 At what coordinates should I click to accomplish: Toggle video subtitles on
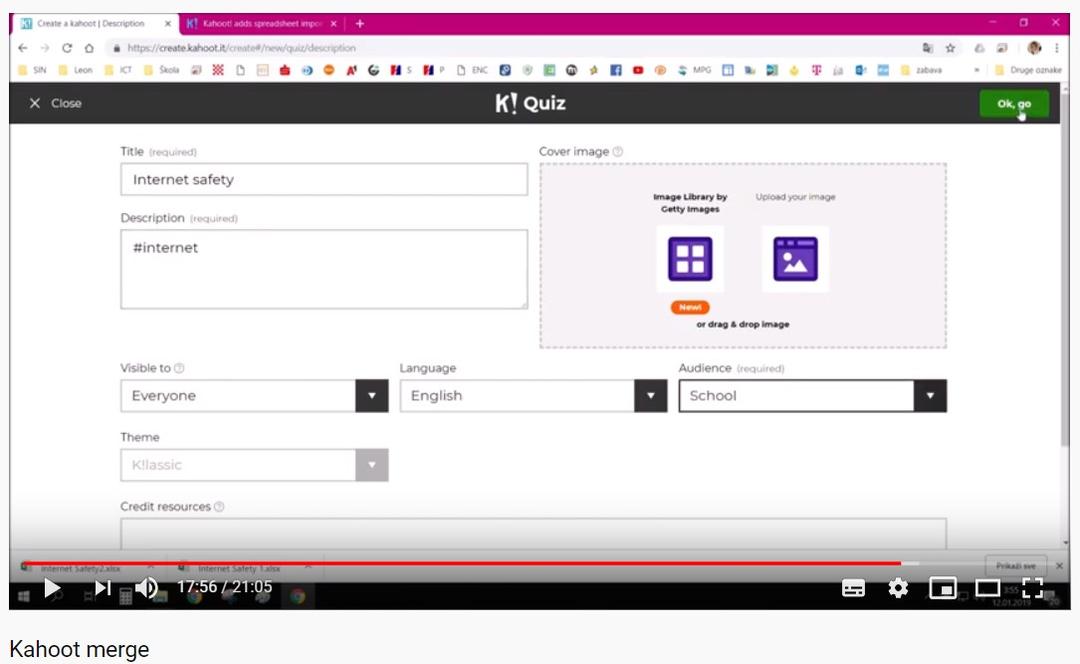tap(853, 589)
